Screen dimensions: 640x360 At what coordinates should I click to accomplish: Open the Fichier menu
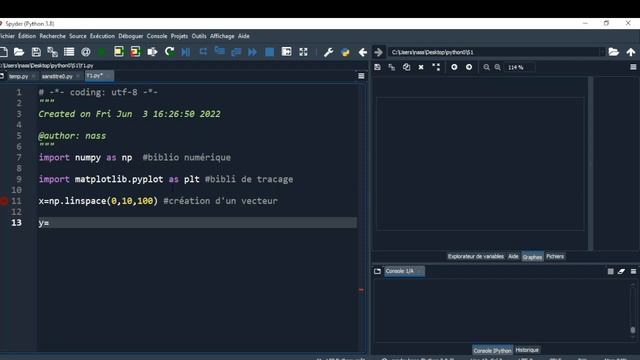[7, 36]
